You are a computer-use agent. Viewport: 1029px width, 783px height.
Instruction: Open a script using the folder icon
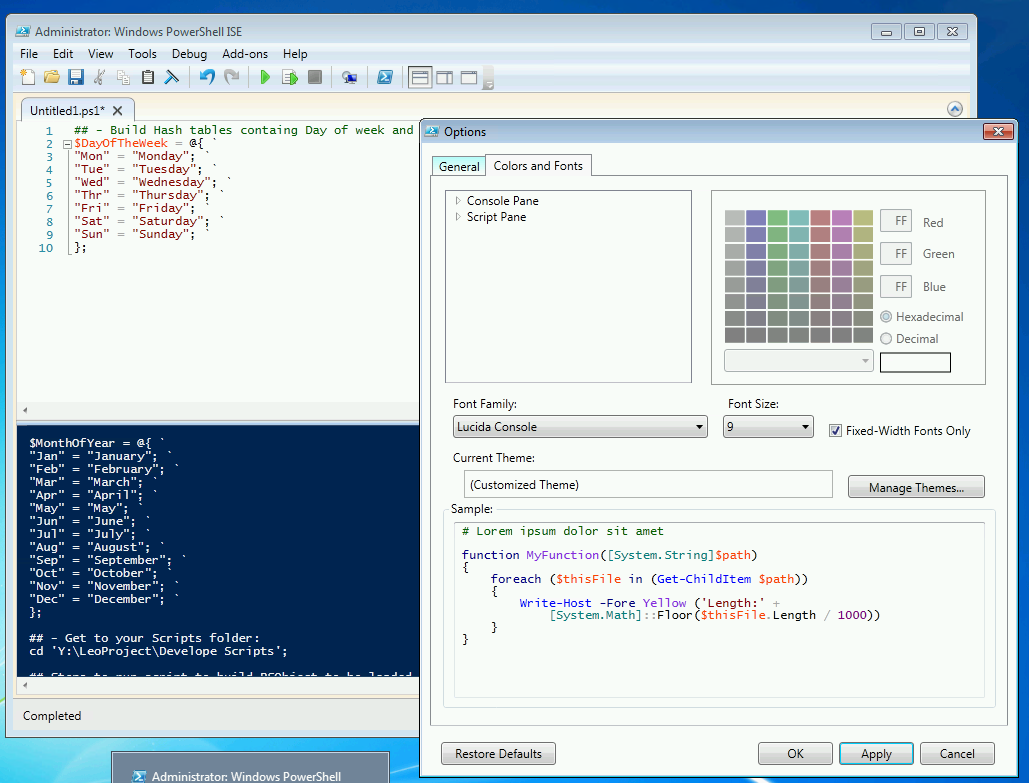(52, 77)
